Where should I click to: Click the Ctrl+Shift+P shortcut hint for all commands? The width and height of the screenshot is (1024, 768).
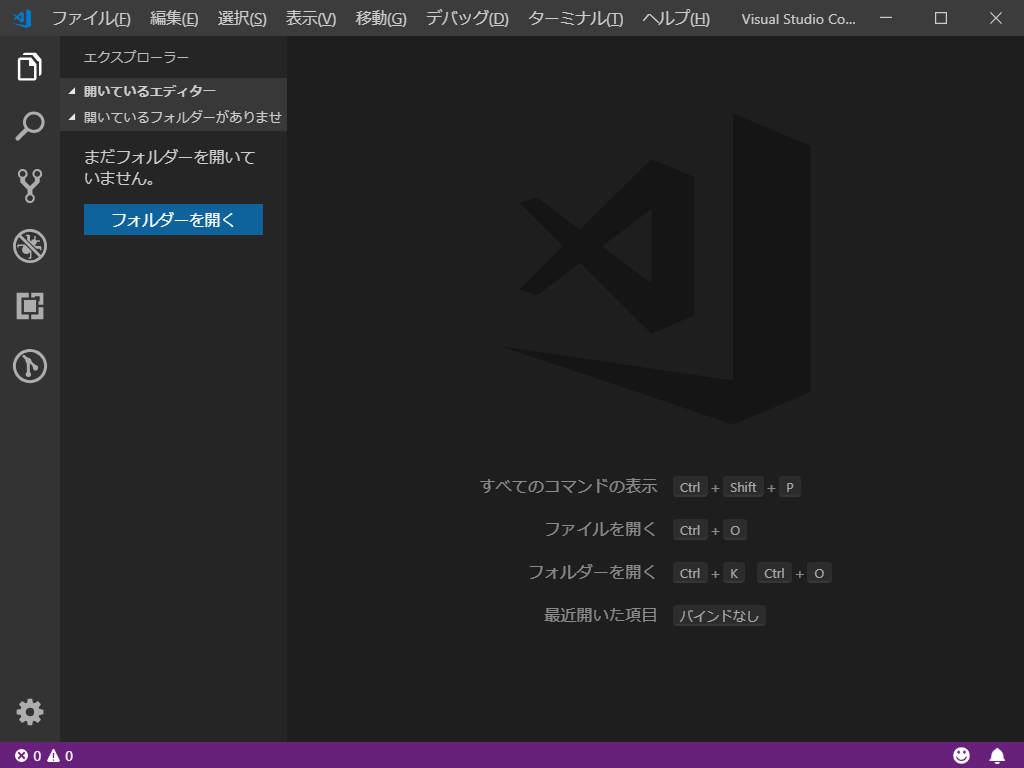tap(737, 487)
